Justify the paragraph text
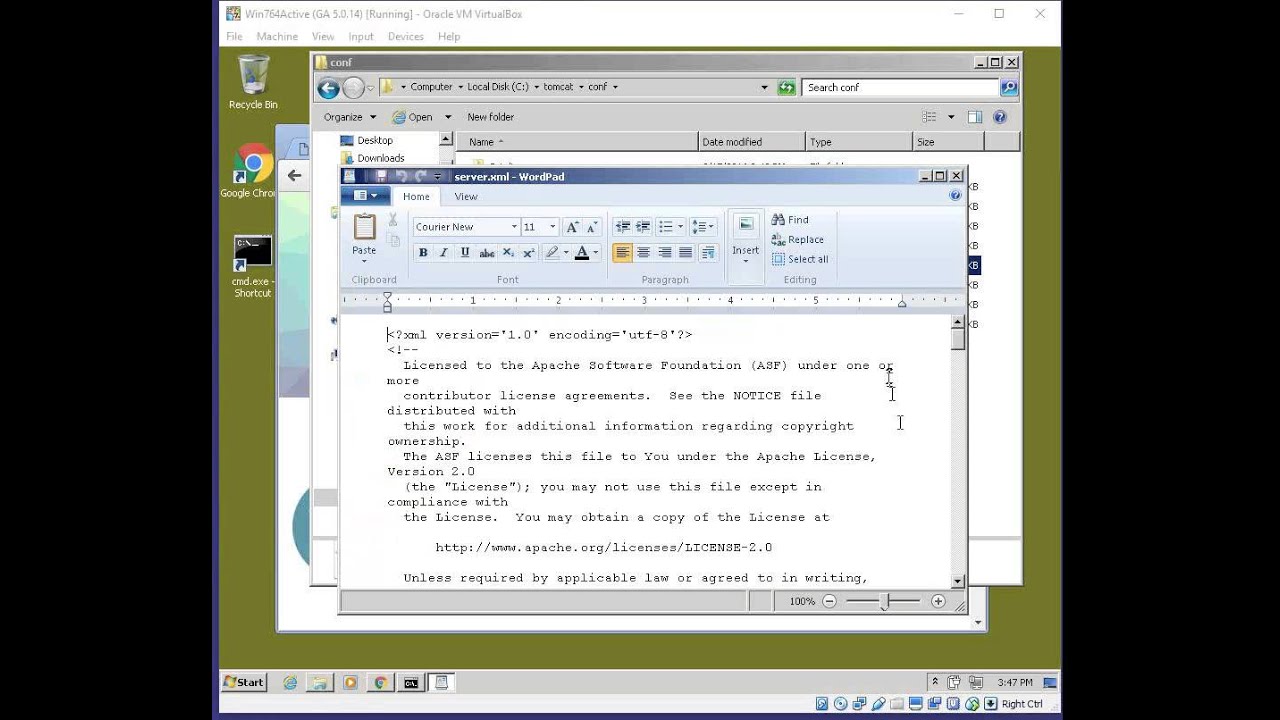The height and width of the screenshot is (720, 1280). [x=686, y=253]
